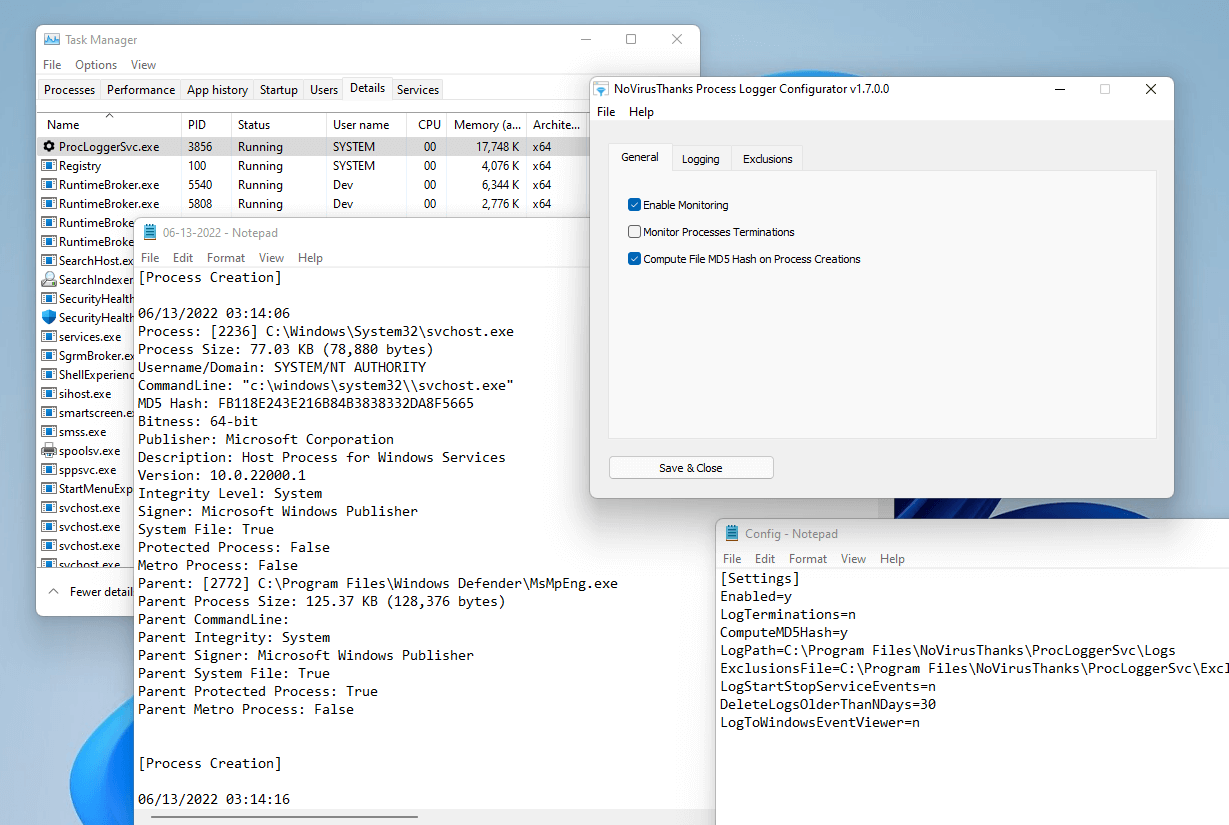Click the icon of RuntimeBroker.exe with PID 5540
The height and width of the screenshot is (825, 1229).
point(49,185)
